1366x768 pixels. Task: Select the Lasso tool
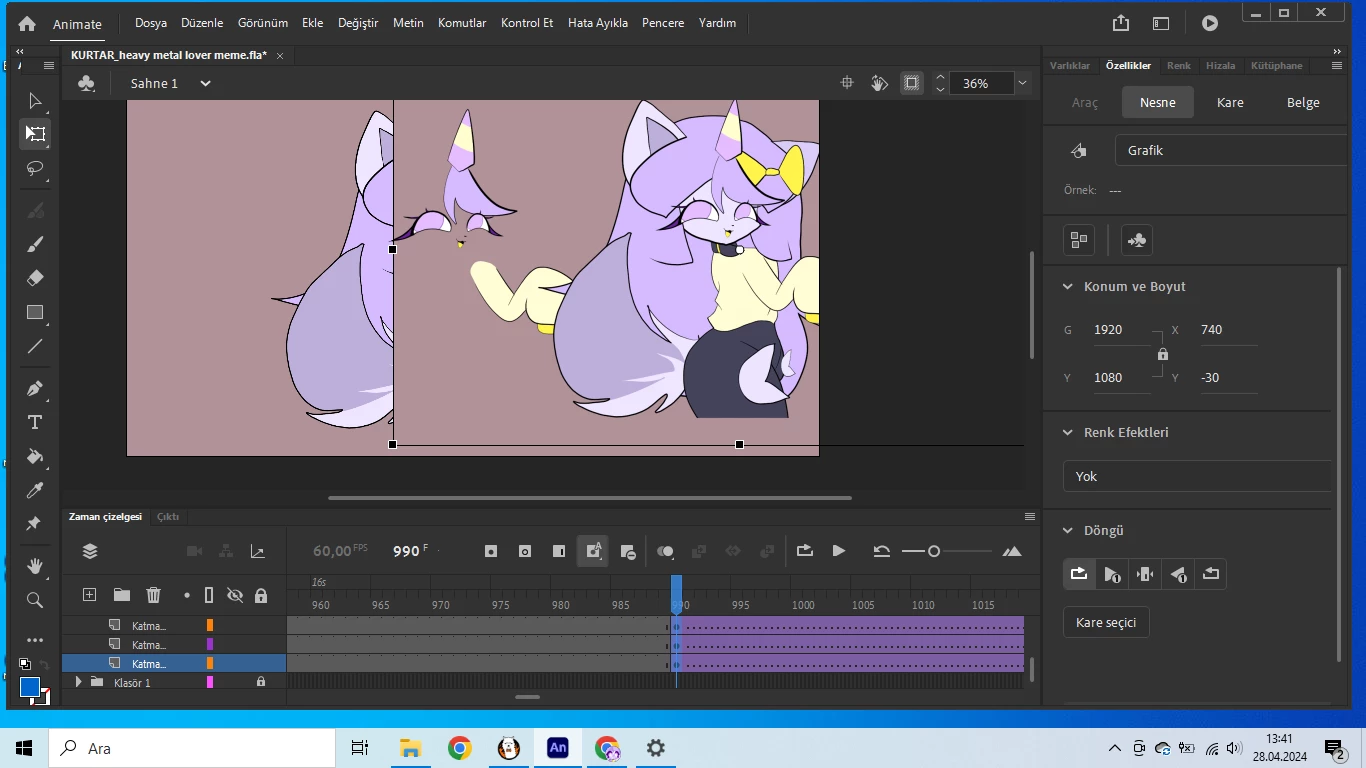click(35, 168)
